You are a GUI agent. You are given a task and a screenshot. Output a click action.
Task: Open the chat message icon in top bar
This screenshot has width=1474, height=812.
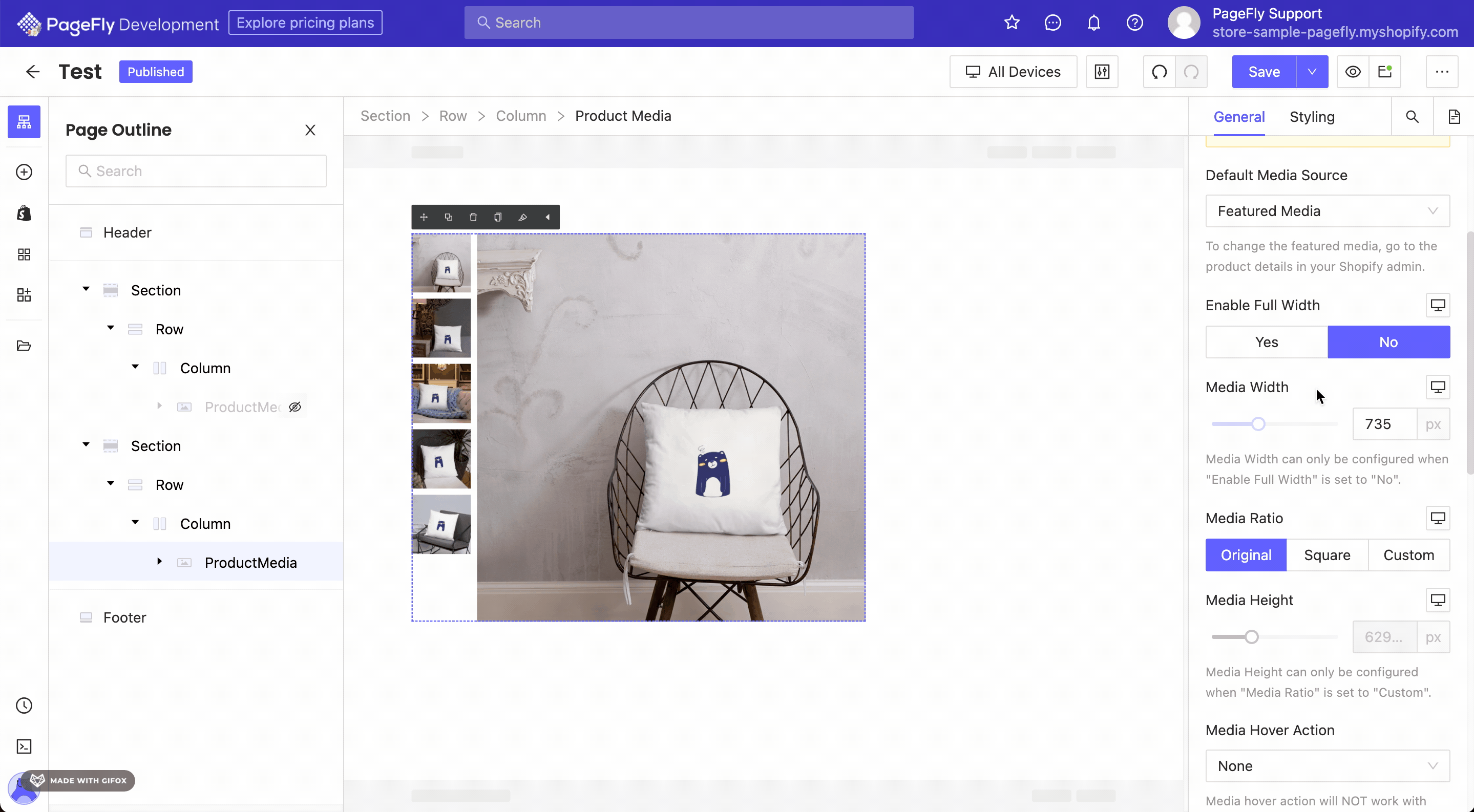coord(1053,23)
